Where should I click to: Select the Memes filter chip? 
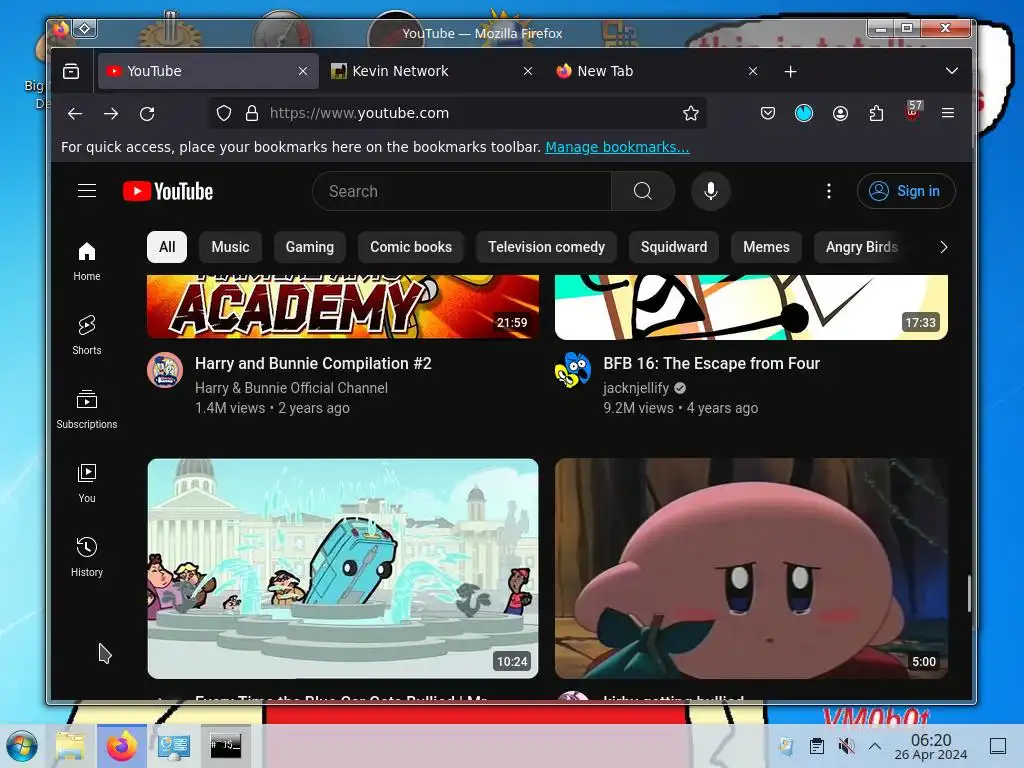pos(766,247)
